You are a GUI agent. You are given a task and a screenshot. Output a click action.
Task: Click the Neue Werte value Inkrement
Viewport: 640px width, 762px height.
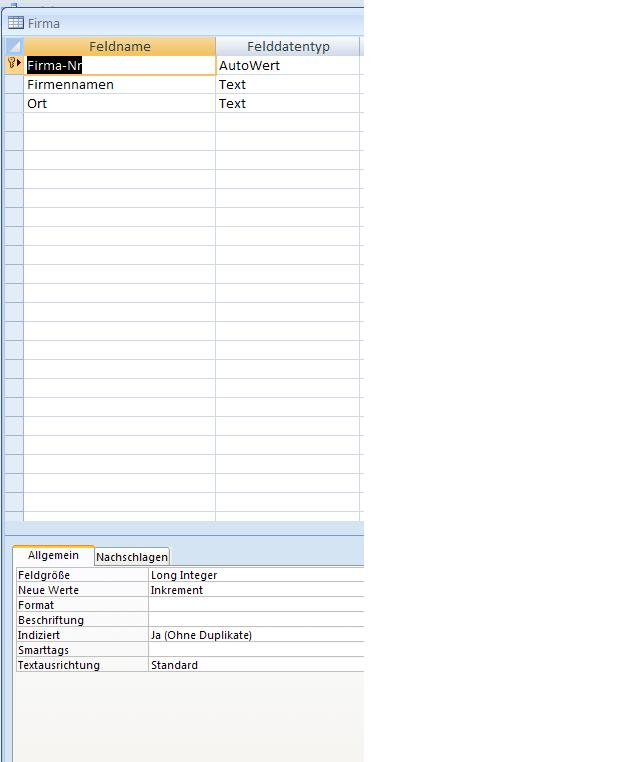256,590
